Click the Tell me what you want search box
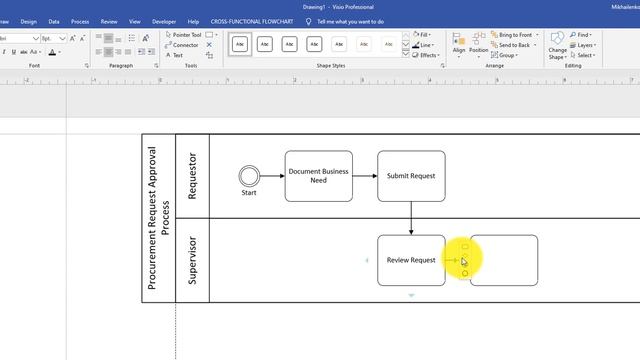Viewport: 640px width, 360px height. (351, 22)
